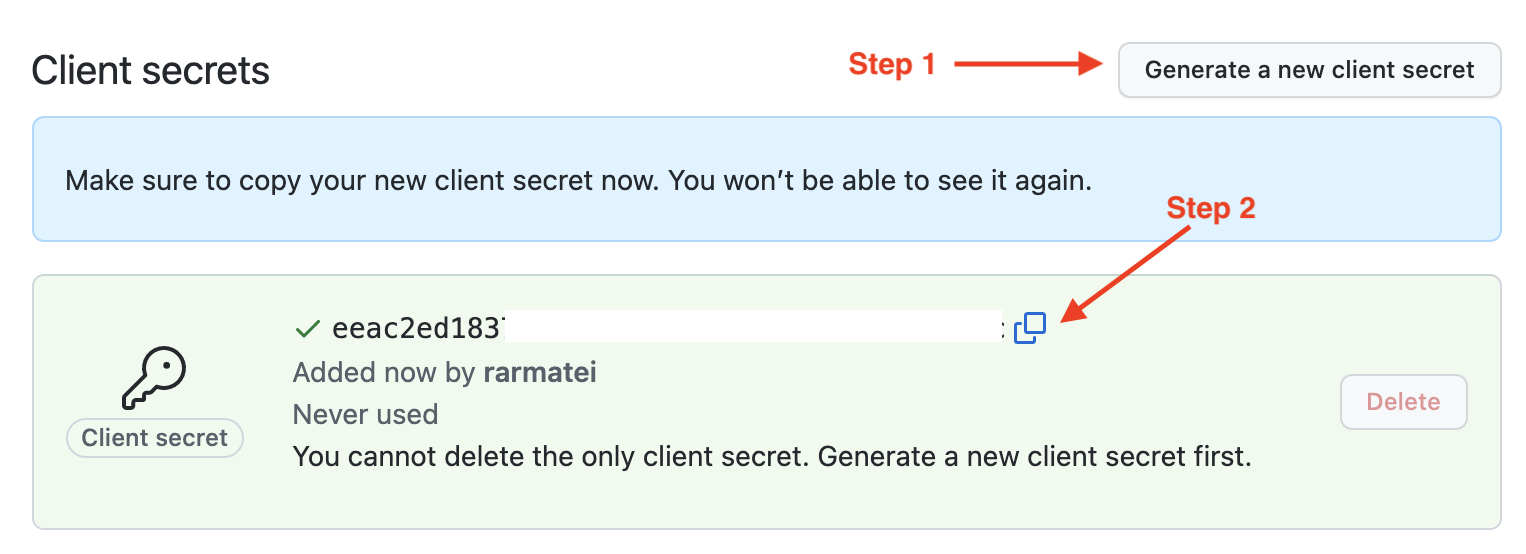Click the key icon above Client secret
This screenshot has width=1526, height=554.
tap(154, 379)
